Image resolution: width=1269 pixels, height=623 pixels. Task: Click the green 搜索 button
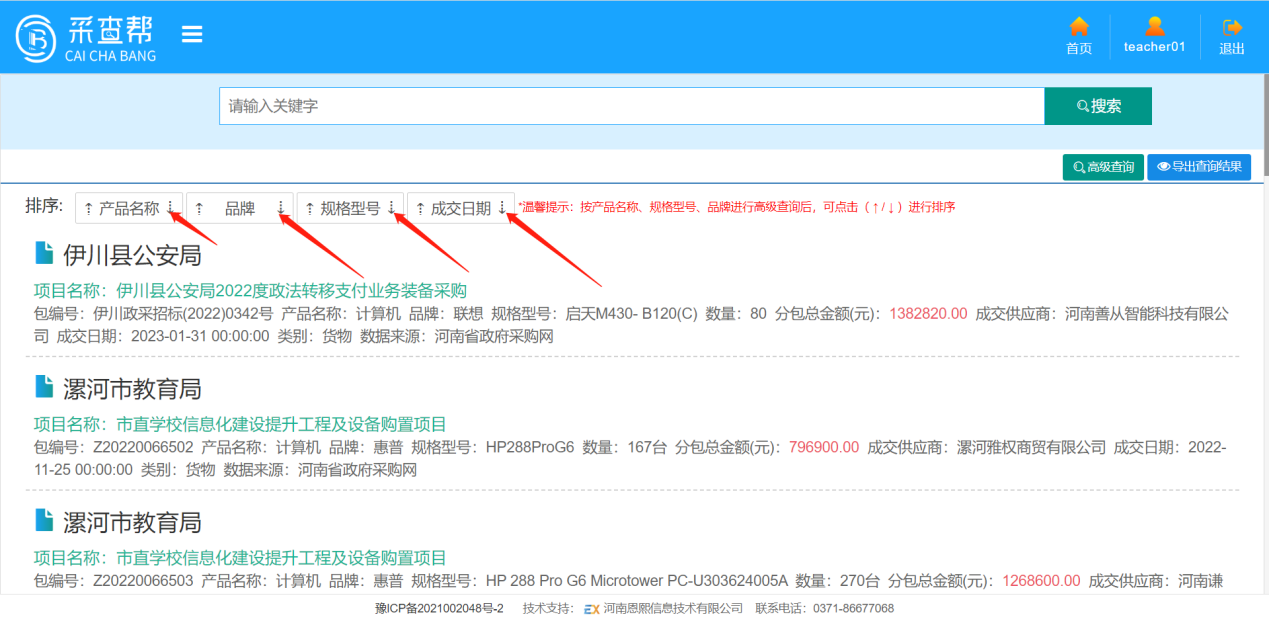pyautogui.click(x=1098, y=106)
